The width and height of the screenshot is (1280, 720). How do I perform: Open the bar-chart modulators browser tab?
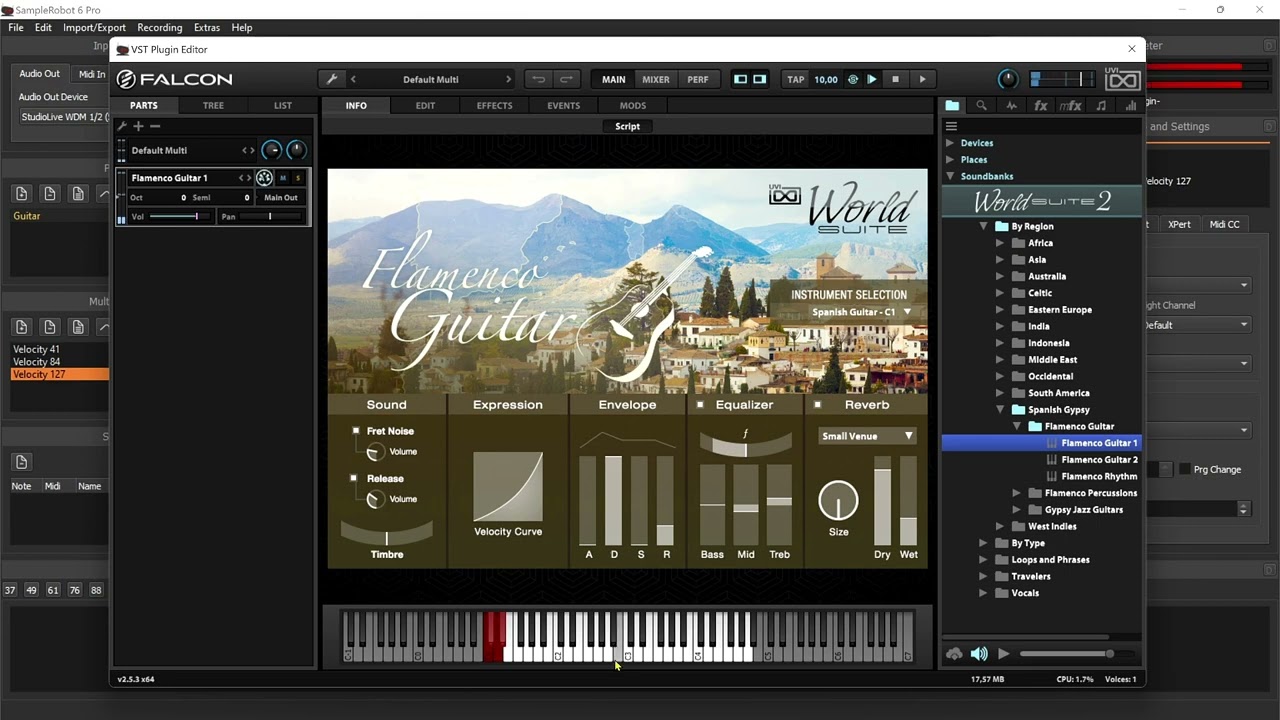point(1131,105)
